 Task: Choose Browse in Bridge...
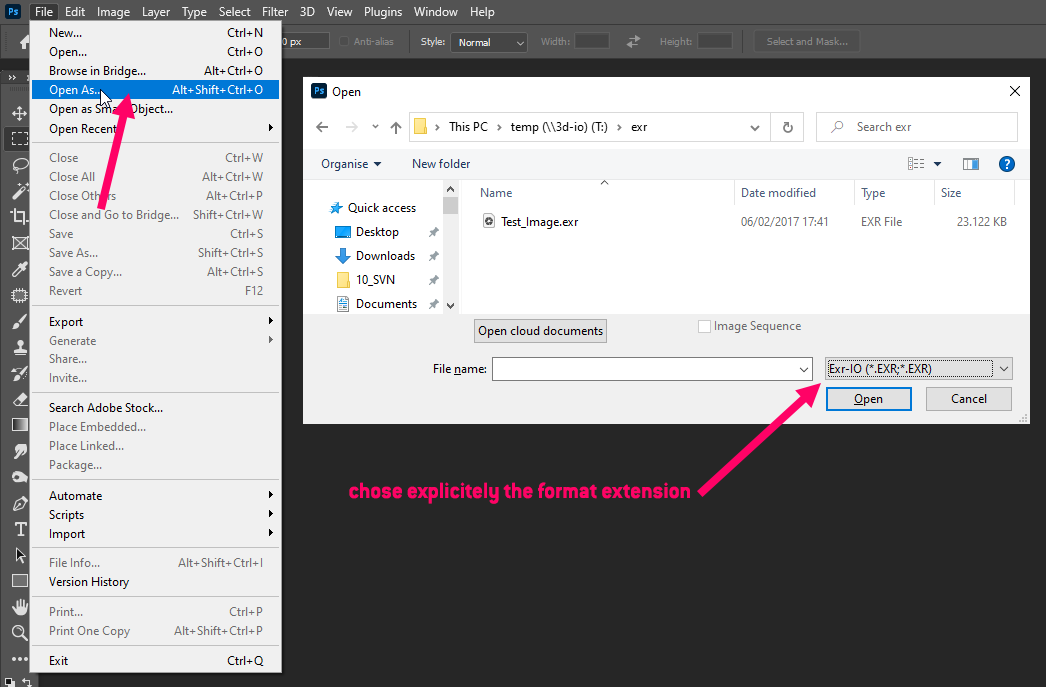pos(155,71)
